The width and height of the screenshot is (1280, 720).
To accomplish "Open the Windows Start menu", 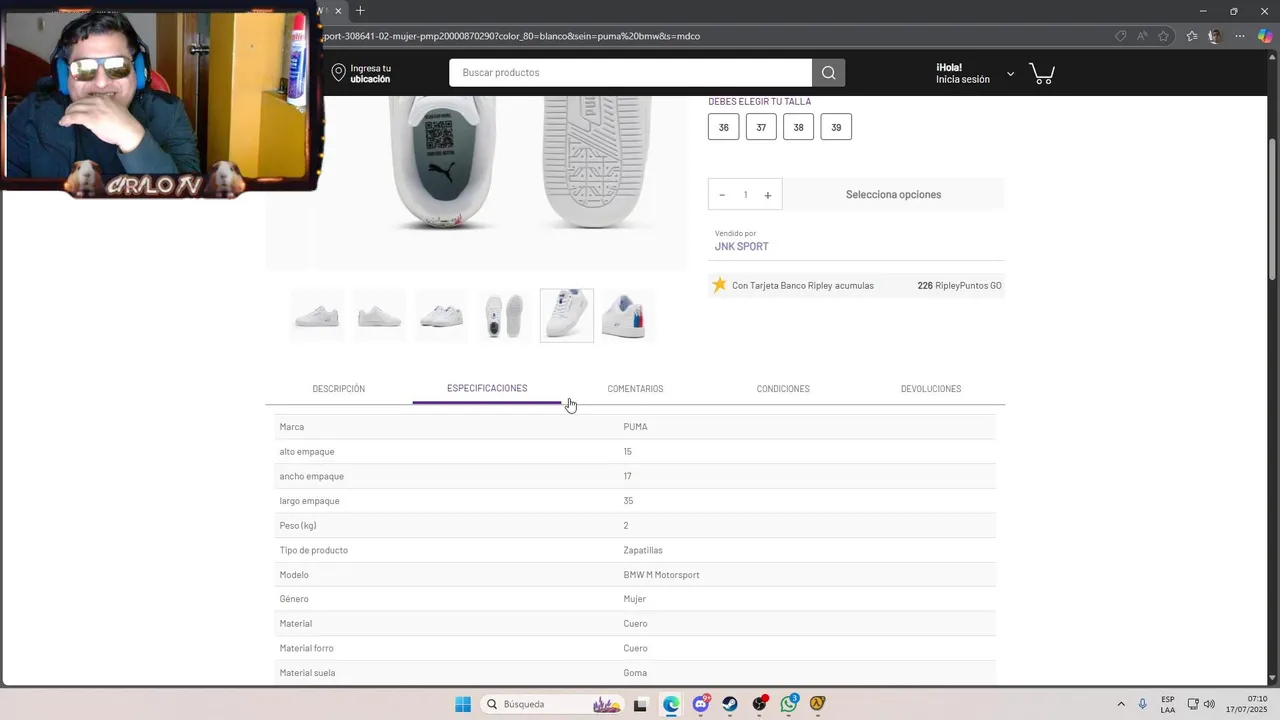I will [x=463, y=704].
